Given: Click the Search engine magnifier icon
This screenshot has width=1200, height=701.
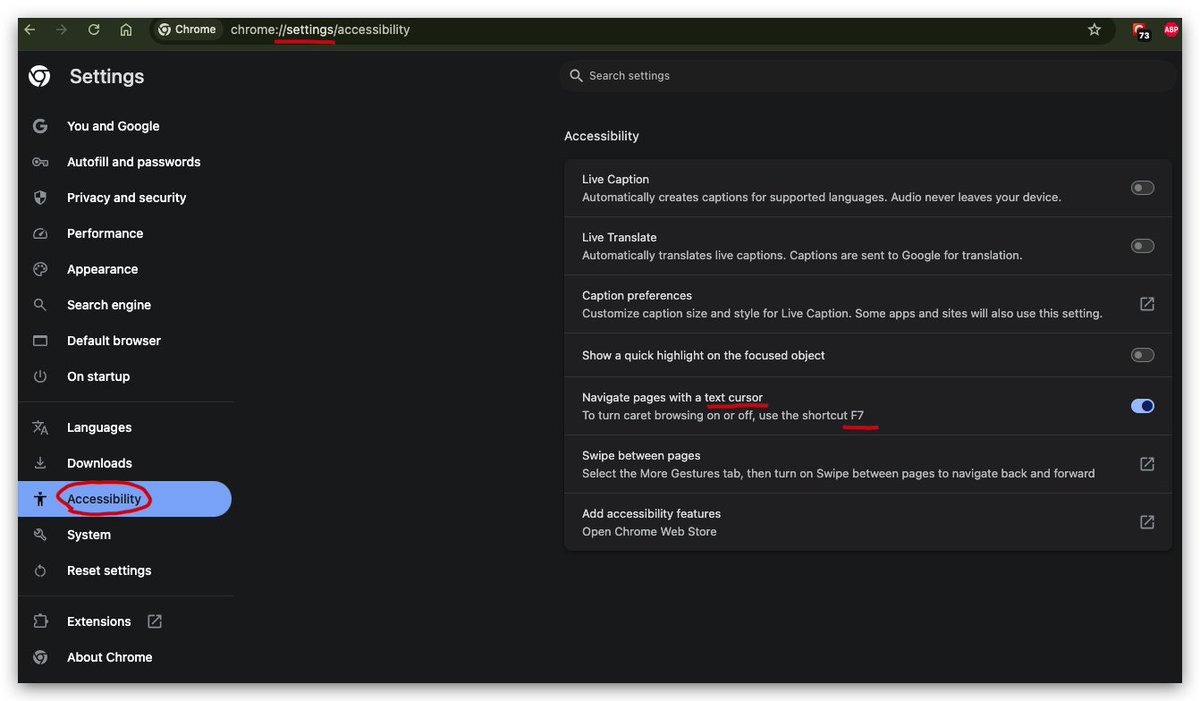Looking at the screenshot, I should pos(40,304).
